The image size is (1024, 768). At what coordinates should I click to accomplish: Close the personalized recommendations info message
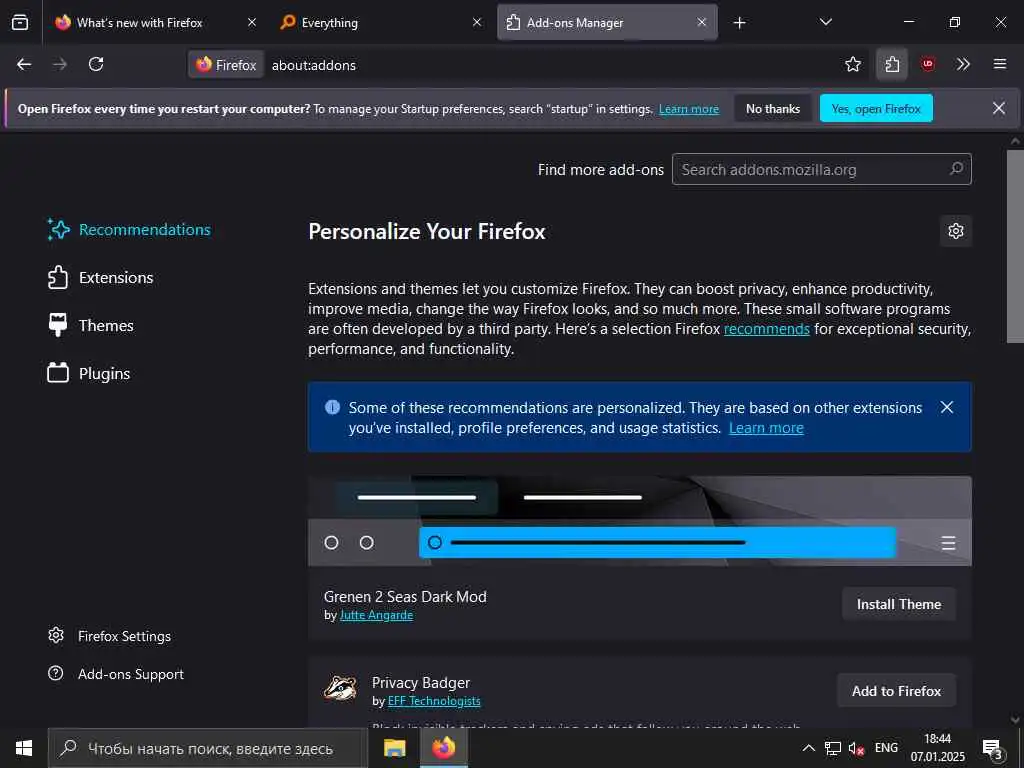(946, 408)
